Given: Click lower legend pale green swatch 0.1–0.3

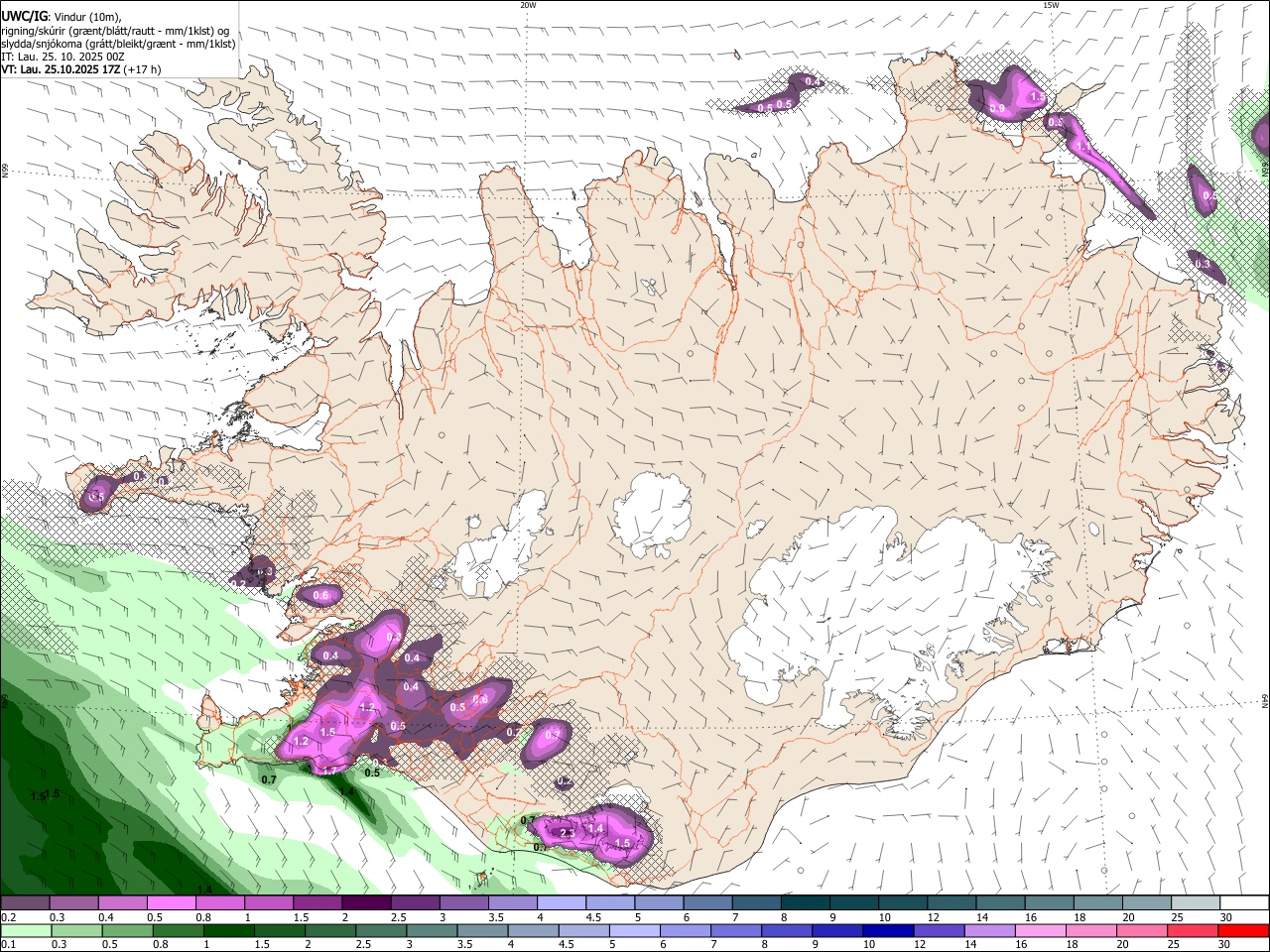Looking at the screenshot, I should tap(25, 931).
